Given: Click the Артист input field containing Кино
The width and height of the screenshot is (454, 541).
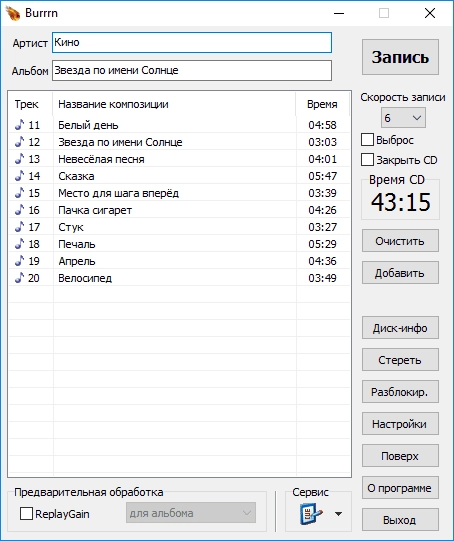Looking at the screenshot, I should [192, 42].
